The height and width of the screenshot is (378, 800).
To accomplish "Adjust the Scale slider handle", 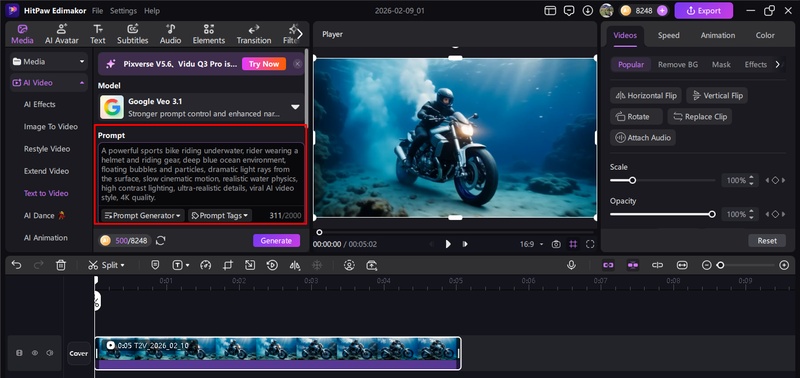I will tap(632, 181).
